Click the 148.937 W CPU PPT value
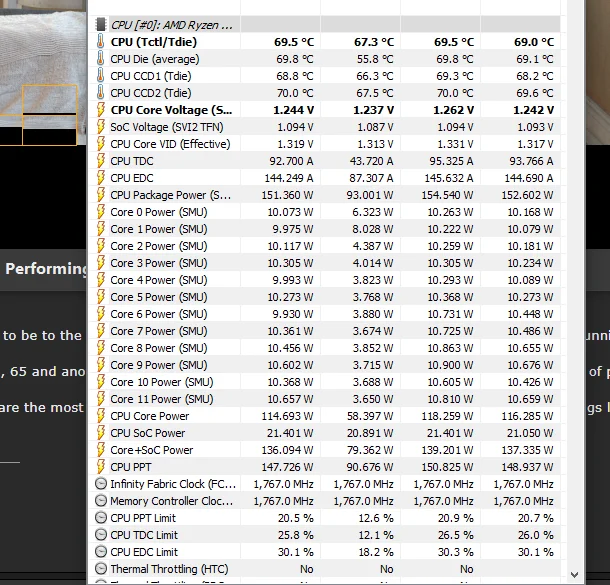 click(x=527, y=467)
